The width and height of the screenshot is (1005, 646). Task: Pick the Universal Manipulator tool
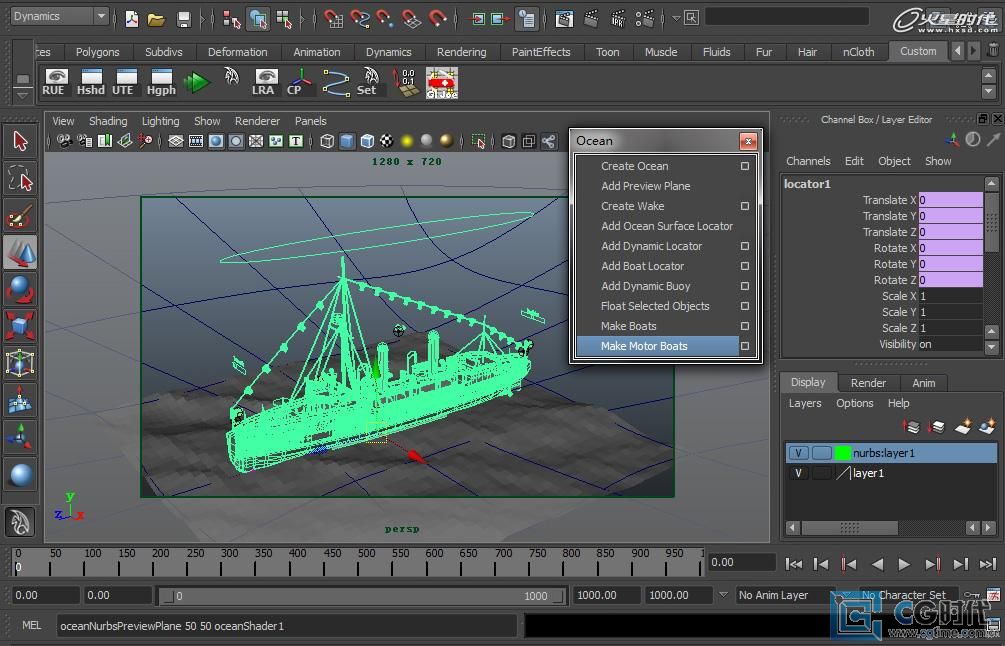tap(21, 363)
